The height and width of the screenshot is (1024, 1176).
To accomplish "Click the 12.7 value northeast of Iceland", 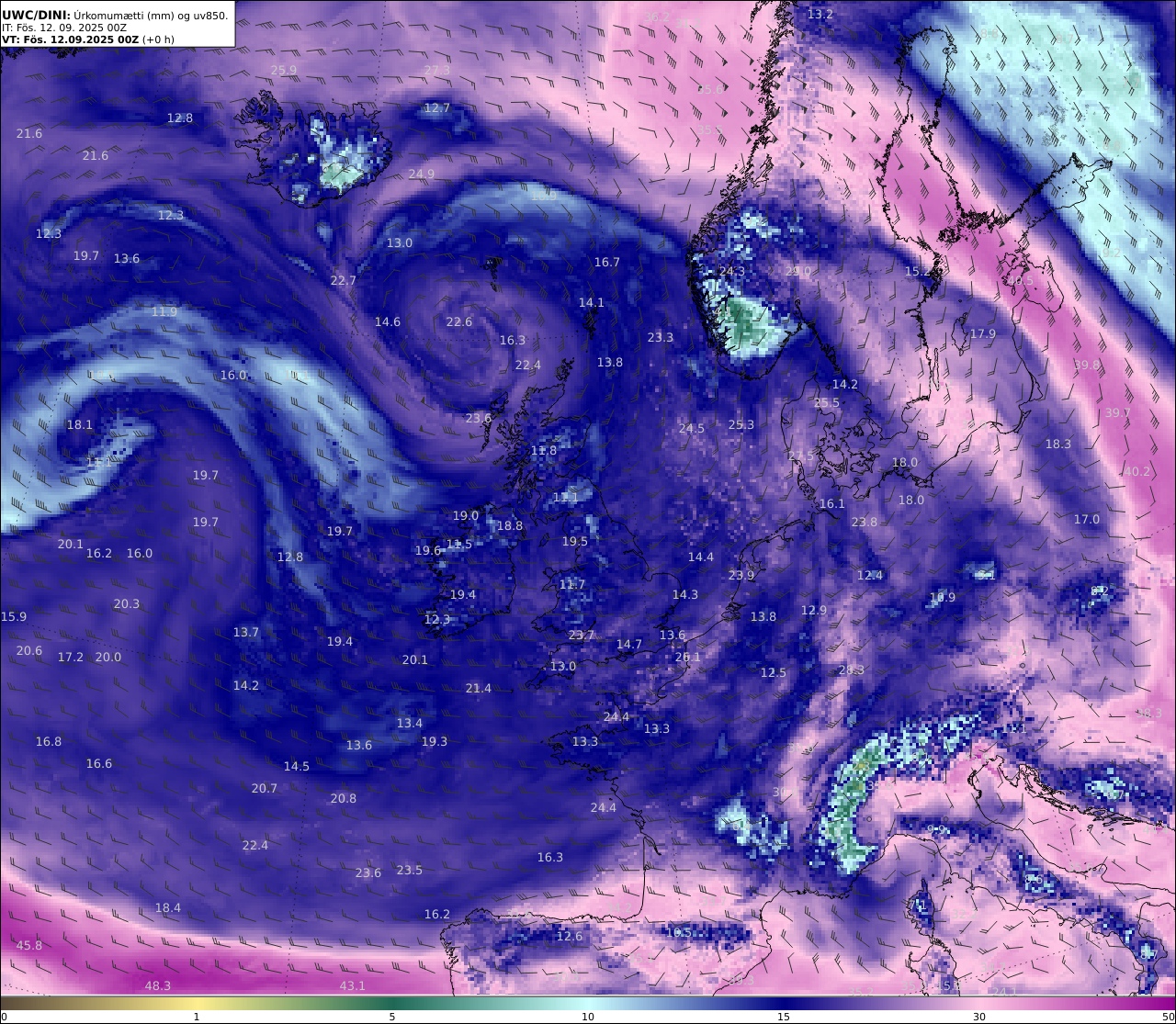I will point(437,108).
